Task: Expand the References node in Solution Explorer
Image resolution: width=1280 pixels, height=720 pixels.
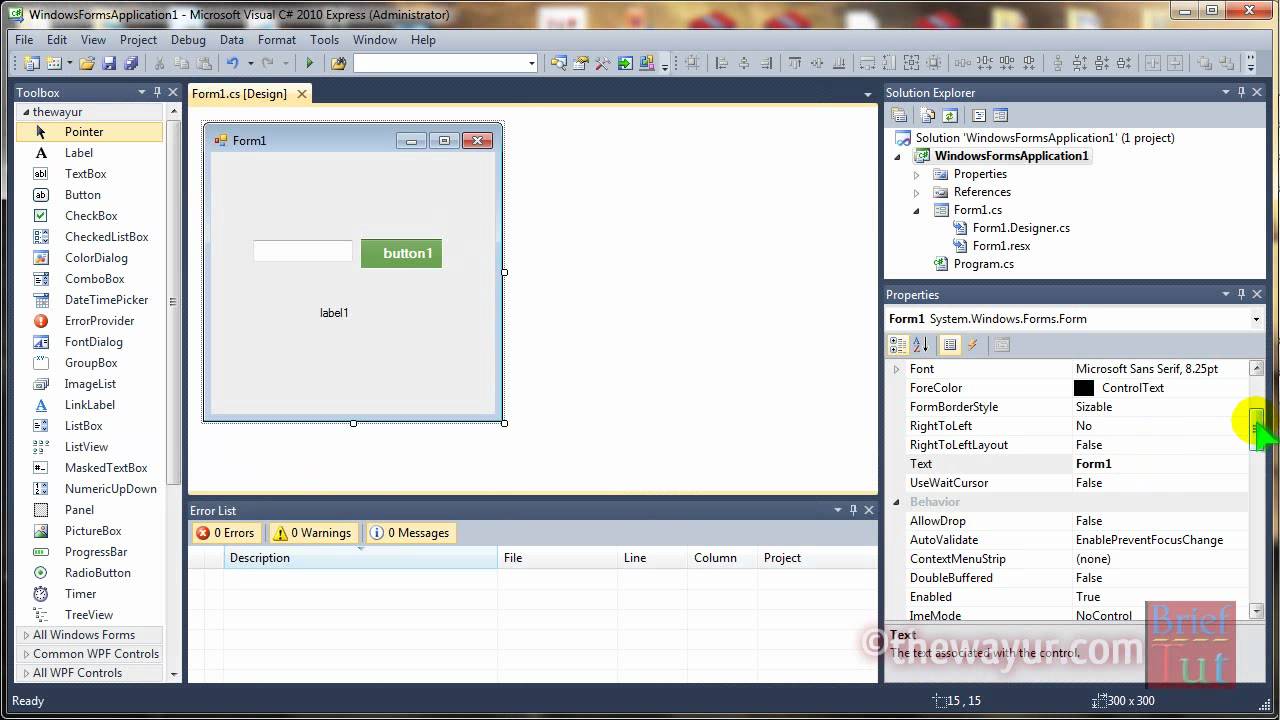Action: pyautogui.click(x=916, y=192)
